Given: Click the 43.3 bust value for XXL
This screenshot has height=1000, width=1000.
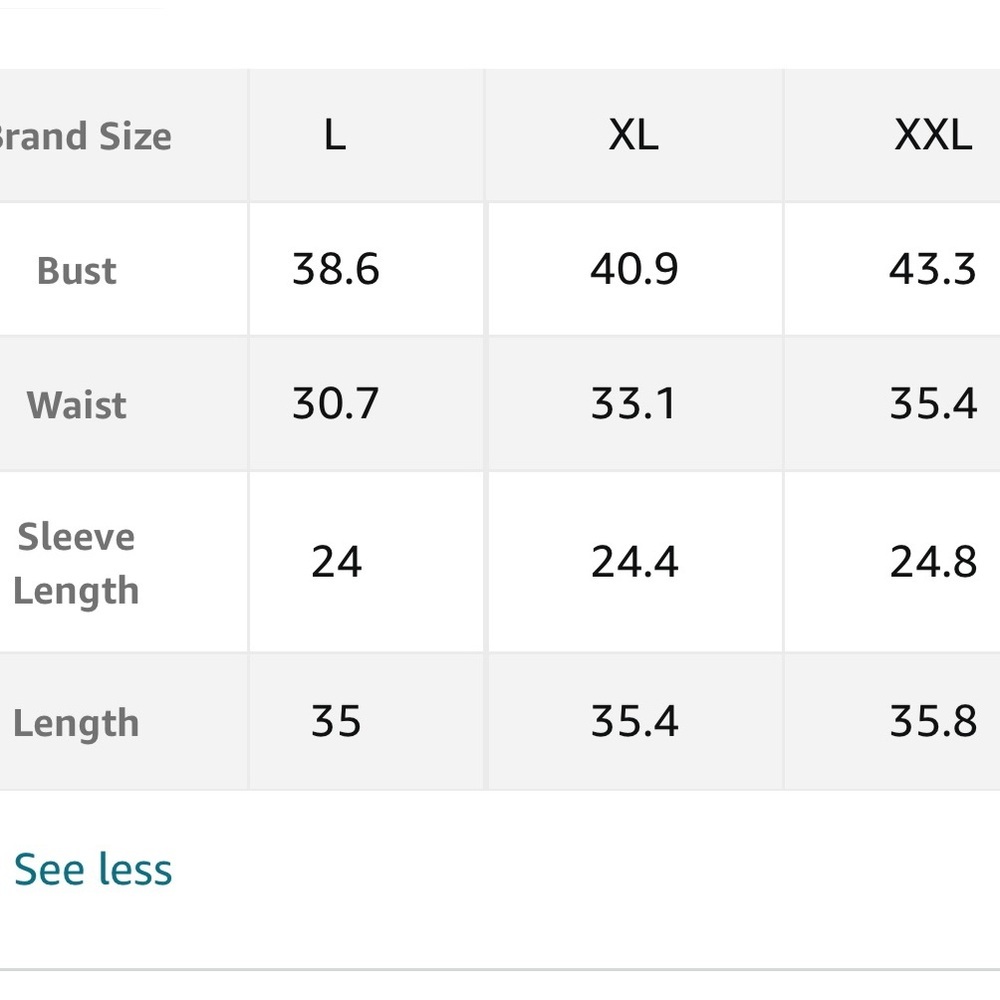Looking at the screenshot, I should coord(932,269).
